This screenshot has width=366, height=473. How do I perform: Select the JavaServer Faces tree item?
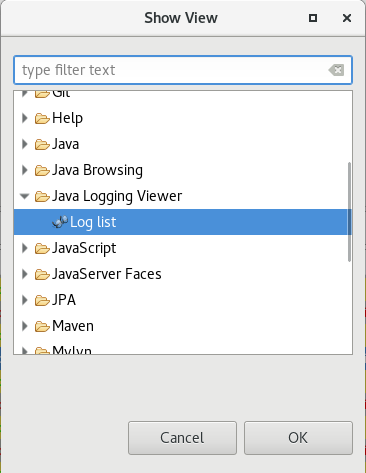click(107, 274)
